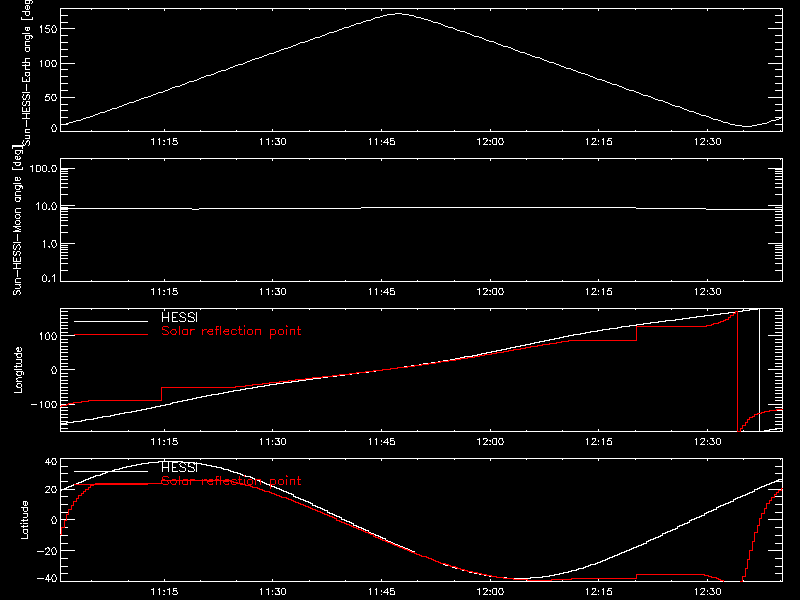This screenshot has height=600, width=800.
Task: Click the Sun-HESSI-Moon angle axis label
Action: point(17,220)
